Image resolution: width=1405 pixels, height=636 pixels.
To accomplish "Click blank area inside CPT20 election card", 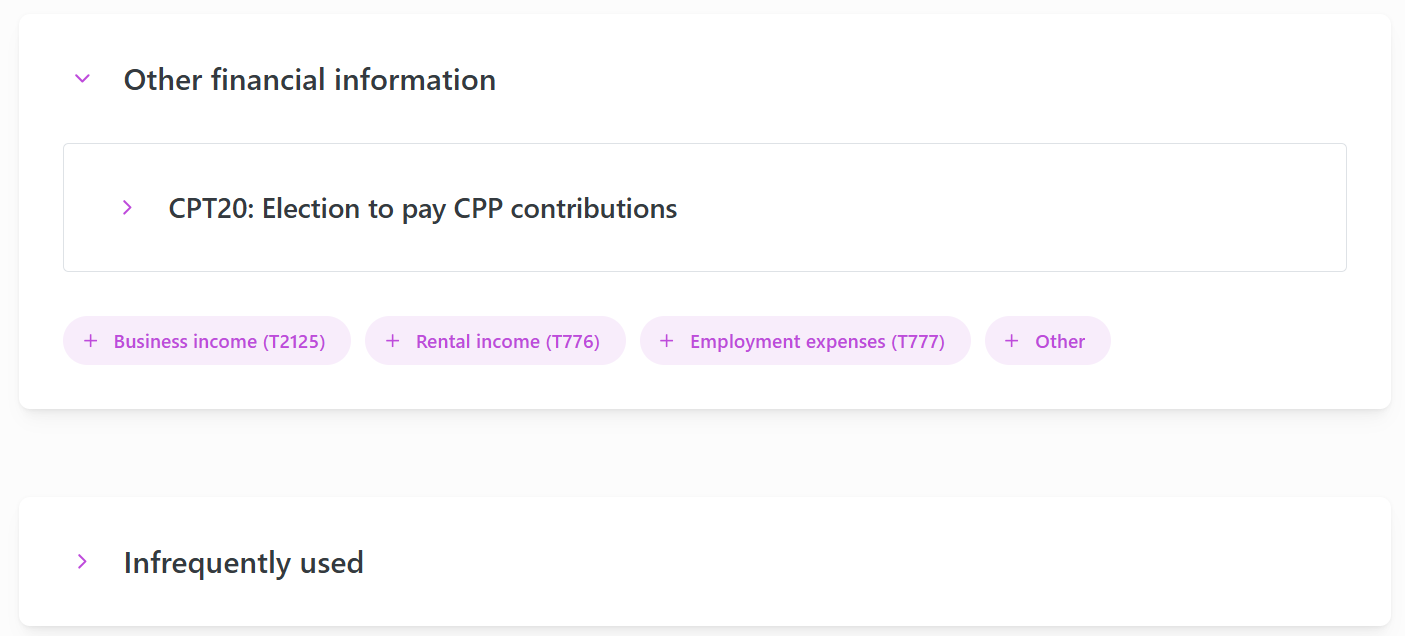I will [1000, 208].
